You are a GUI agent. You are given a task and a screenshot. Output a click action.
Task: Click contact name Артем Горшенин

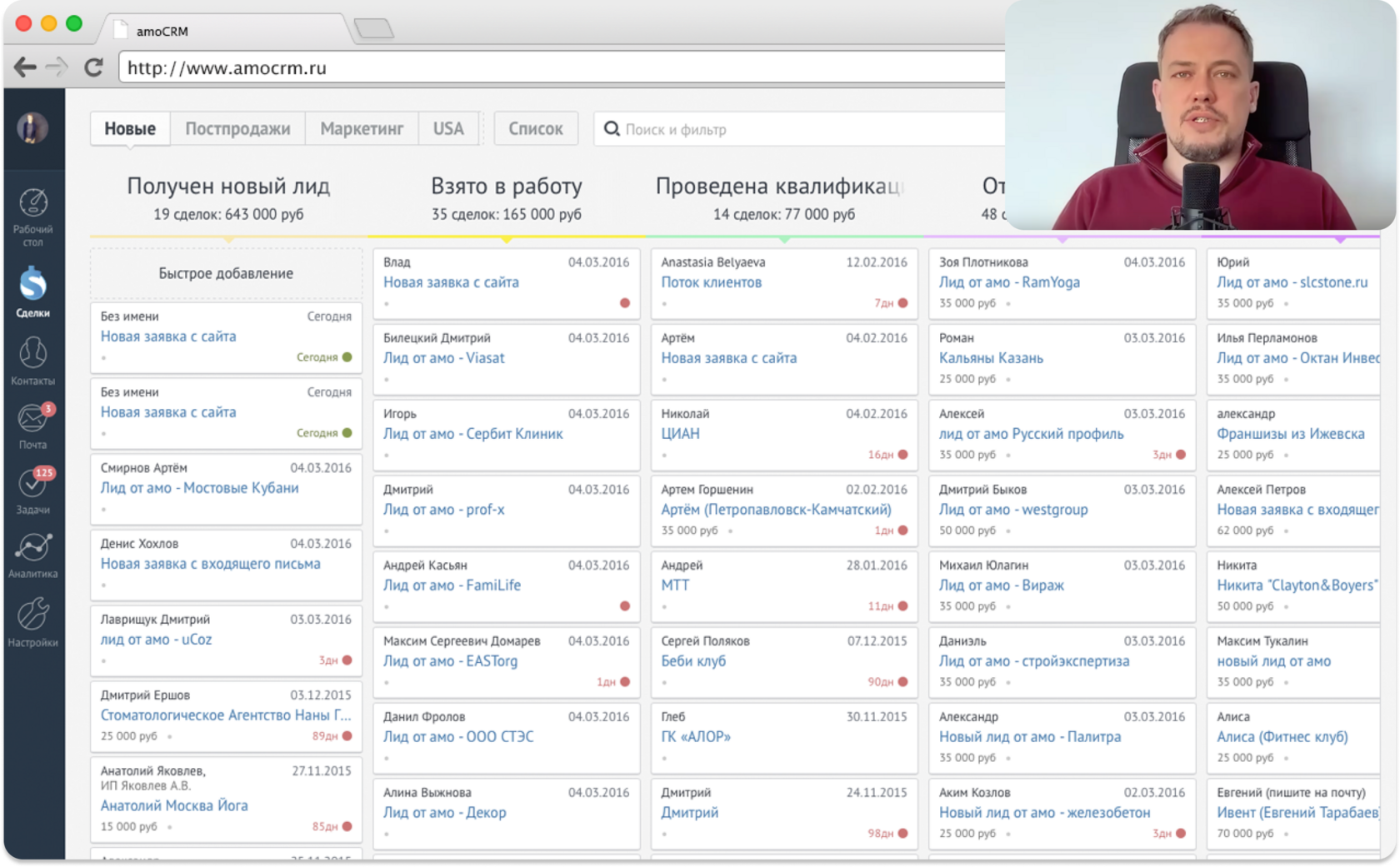pos(707,490)
